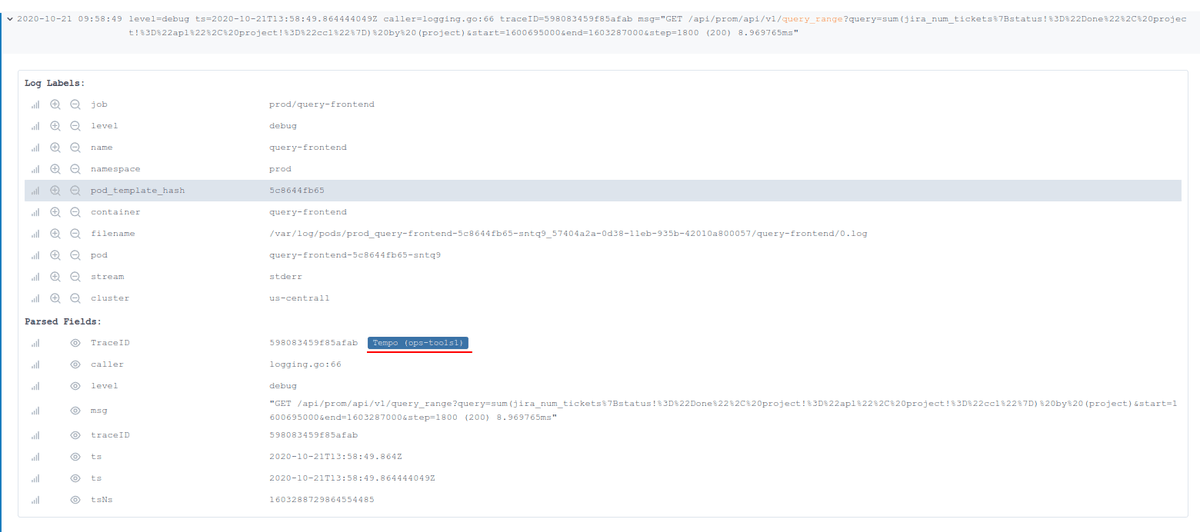The width and height of the screenshot is (1200, 532).
Task: Show statistics for pod label
Action: click(x=34, y=255)
